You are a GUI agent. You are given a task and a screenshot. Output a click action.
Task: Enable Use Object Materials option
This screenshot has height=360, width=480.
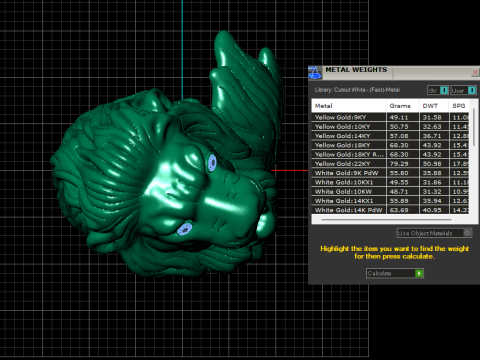(x=434, y=233)
